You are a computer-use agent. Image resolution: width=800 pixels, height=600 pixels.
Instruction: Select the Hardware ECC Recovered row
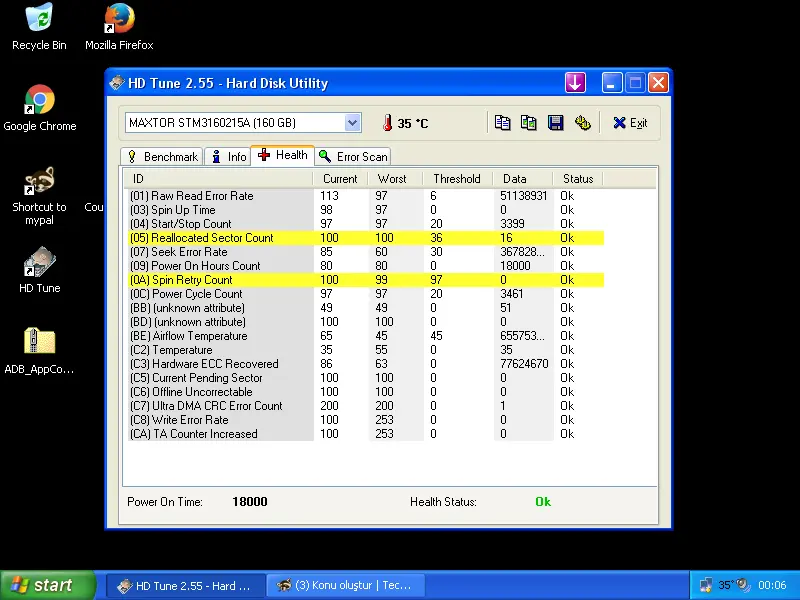tap(366, 364)
